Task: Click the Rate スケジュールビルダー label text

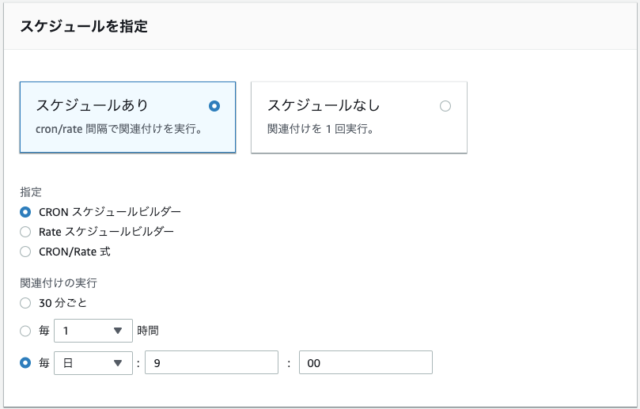Action: pos(106,232)
